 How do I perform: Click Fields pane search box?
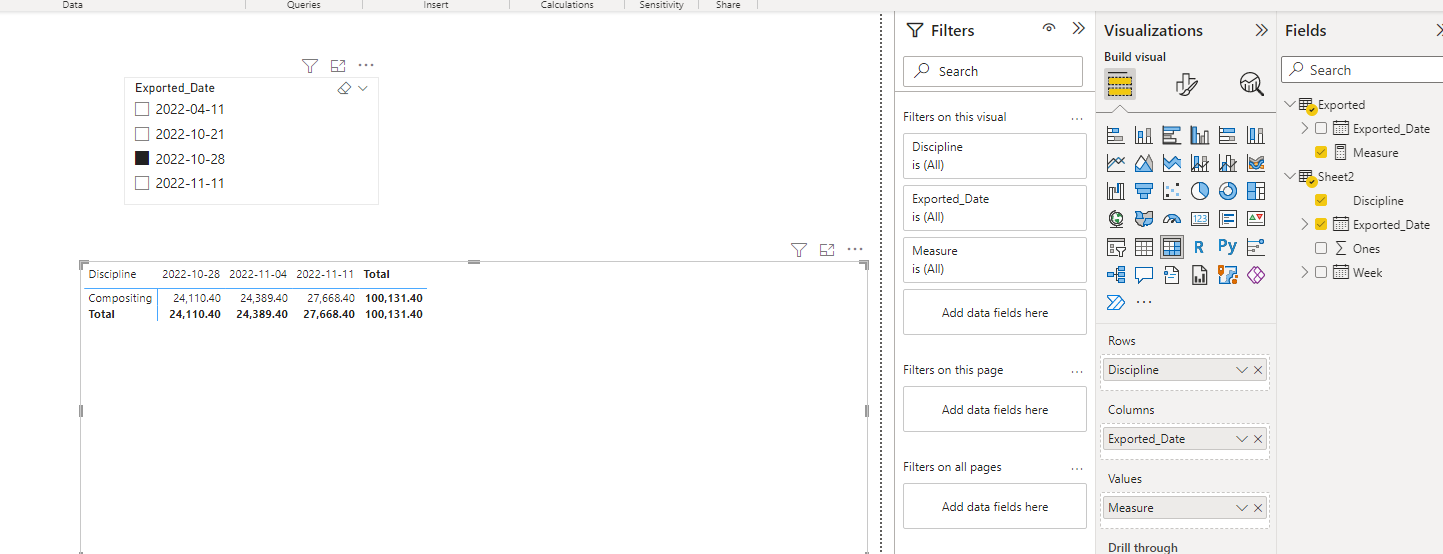[1362, 70]
